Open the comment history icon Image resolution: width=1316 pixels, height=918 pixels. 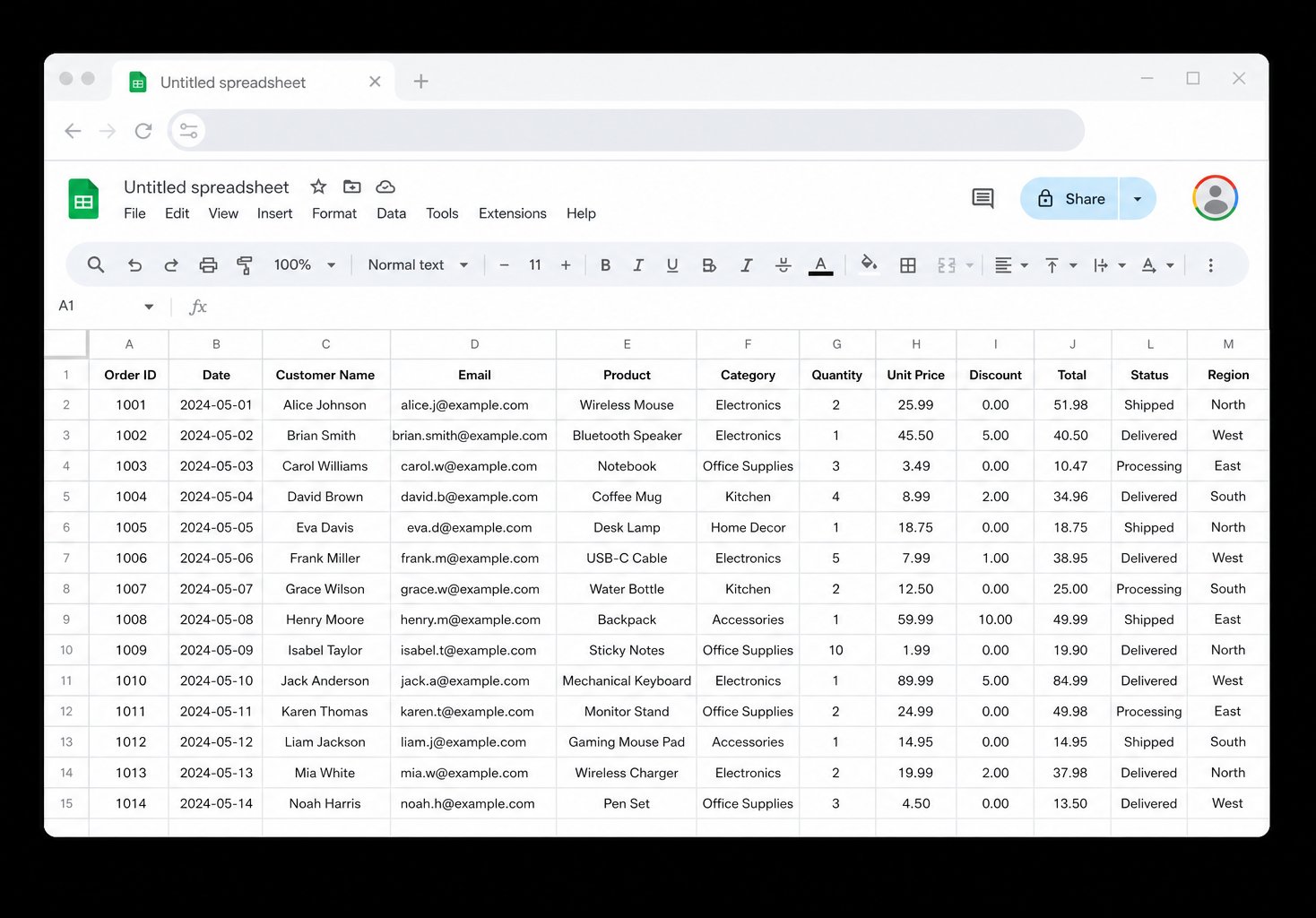[983, 198]
